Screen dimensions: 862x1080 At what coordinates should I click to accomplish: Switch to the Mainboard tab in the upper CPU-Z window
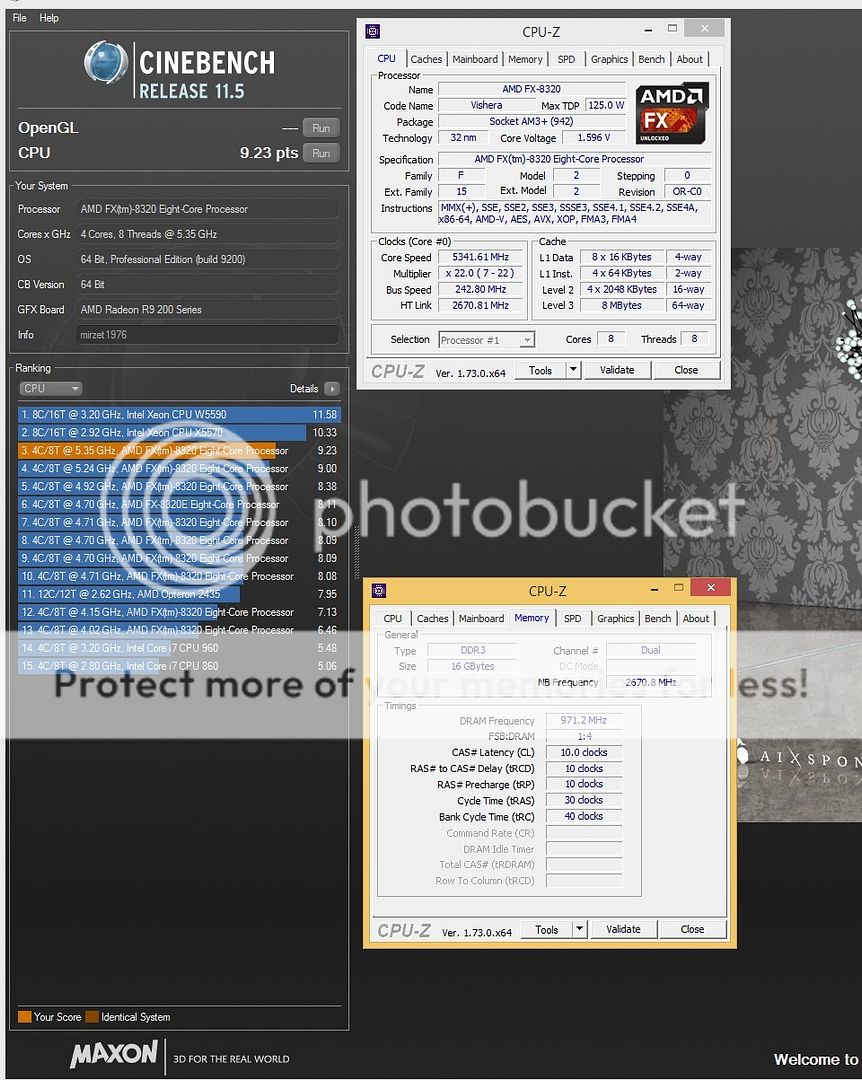point(475,59)
